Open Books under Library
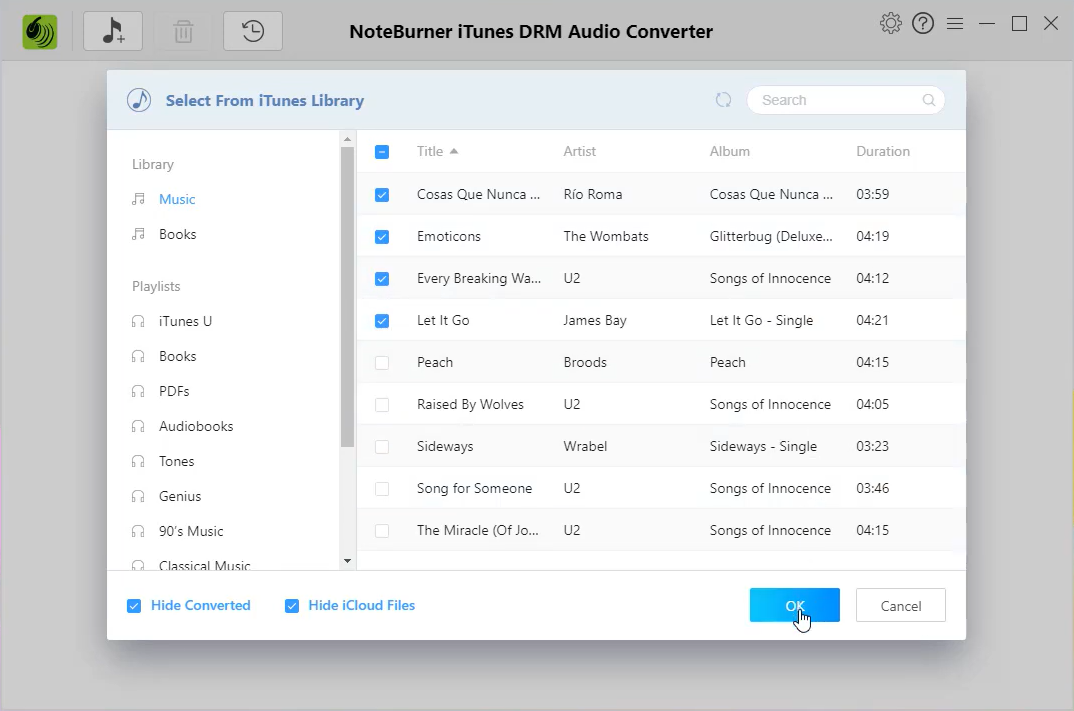The height and width of the screenshot is (711, 1074). [177, 234]
